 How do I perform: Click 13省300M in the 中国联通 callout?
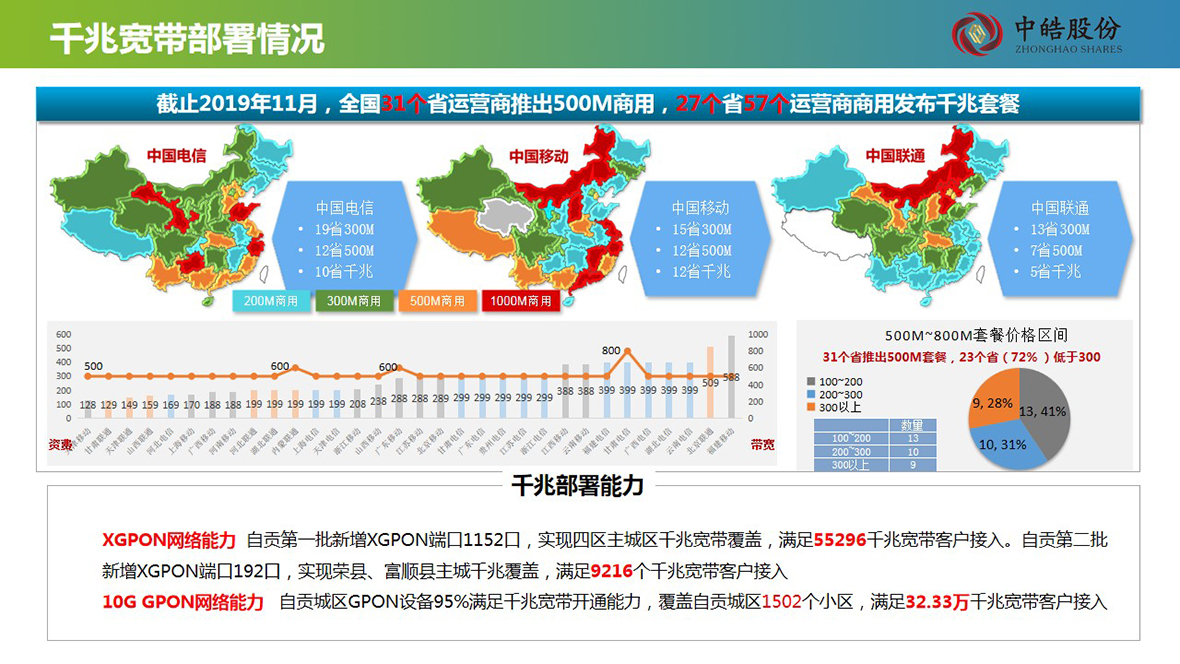(1060, 230)
